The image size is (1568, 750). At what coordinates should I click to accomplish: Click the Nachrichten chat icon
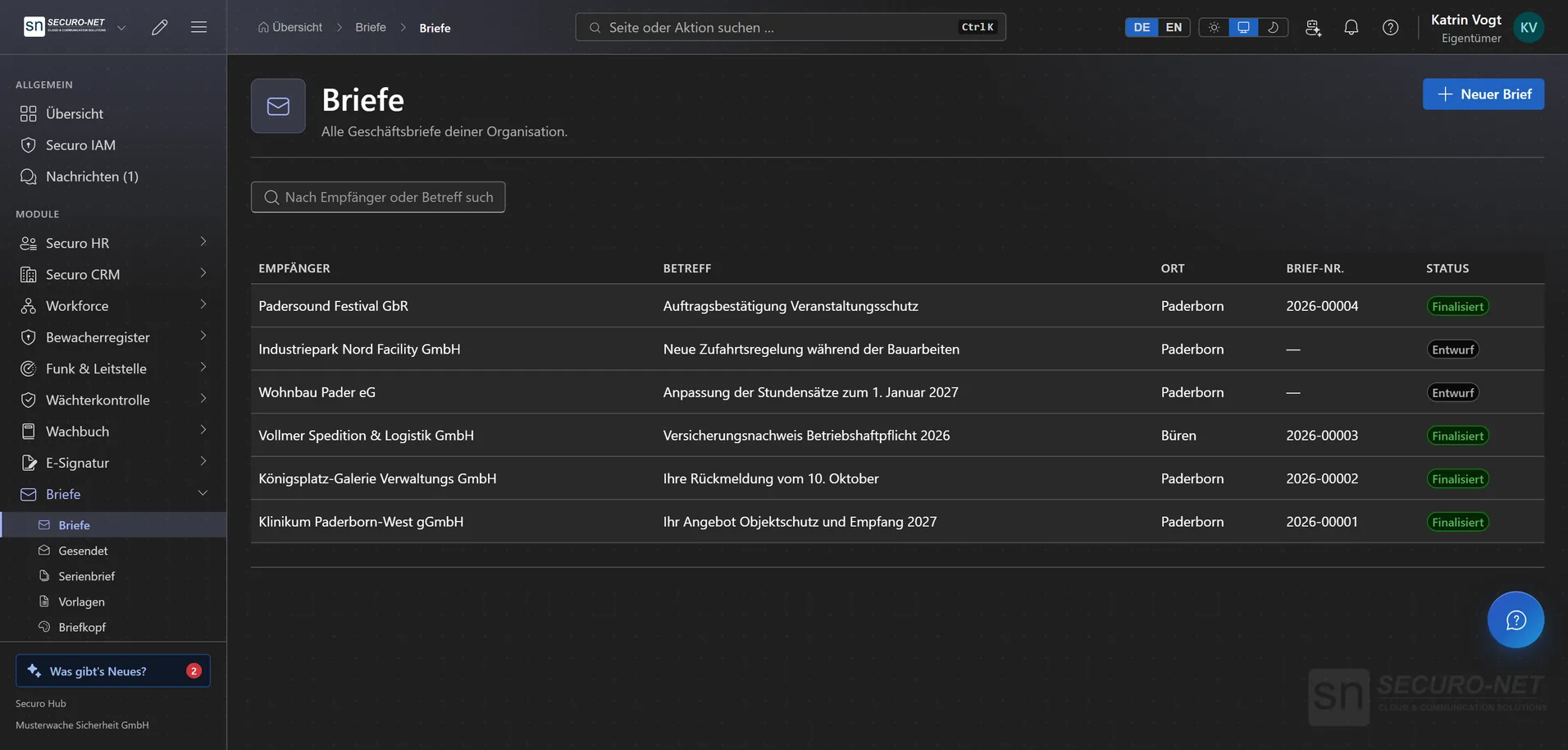[x=29, y=176]
